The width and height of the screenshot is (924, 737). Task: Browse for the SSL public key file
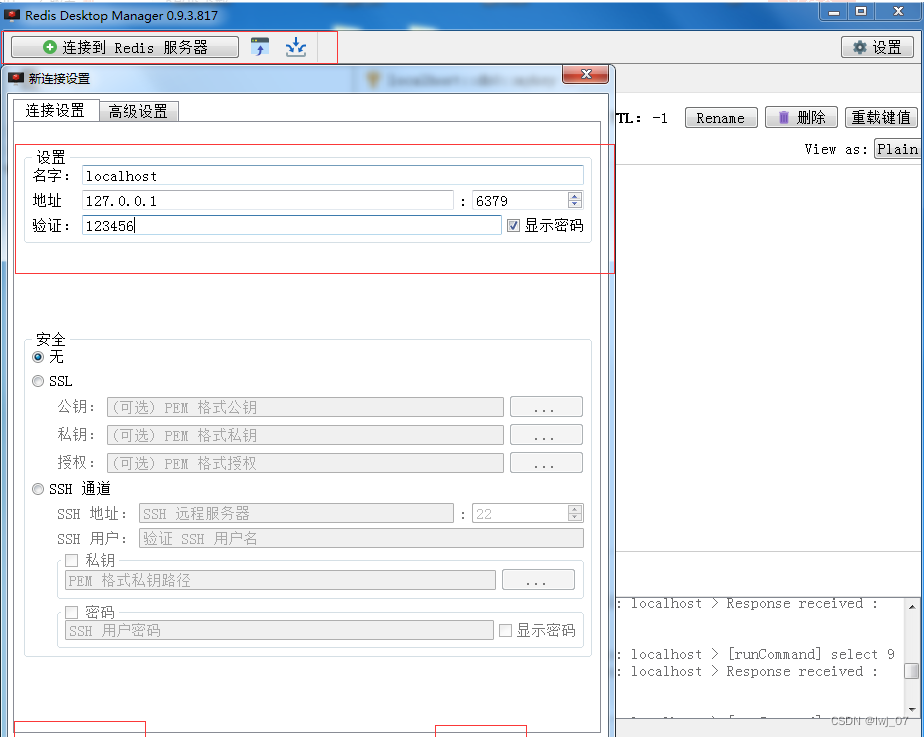coord(546,407)
